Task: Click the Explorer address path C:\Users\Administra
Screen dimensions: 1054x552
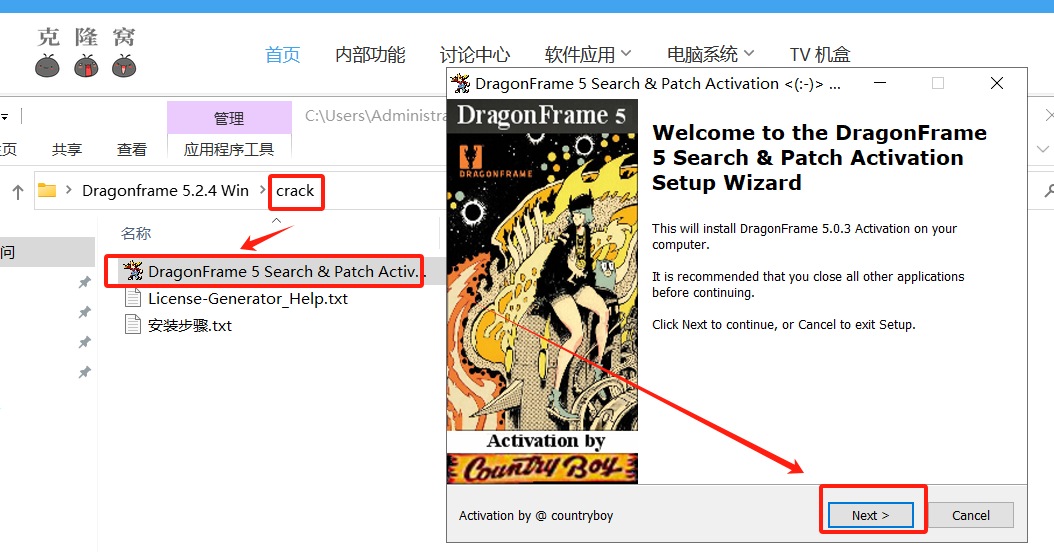Action: [x=374, y=116]
